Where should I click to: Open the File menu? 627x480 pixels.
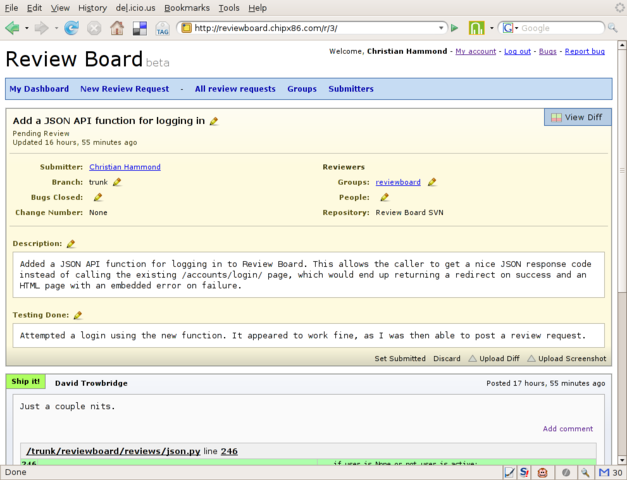click(x=11, y=8)
